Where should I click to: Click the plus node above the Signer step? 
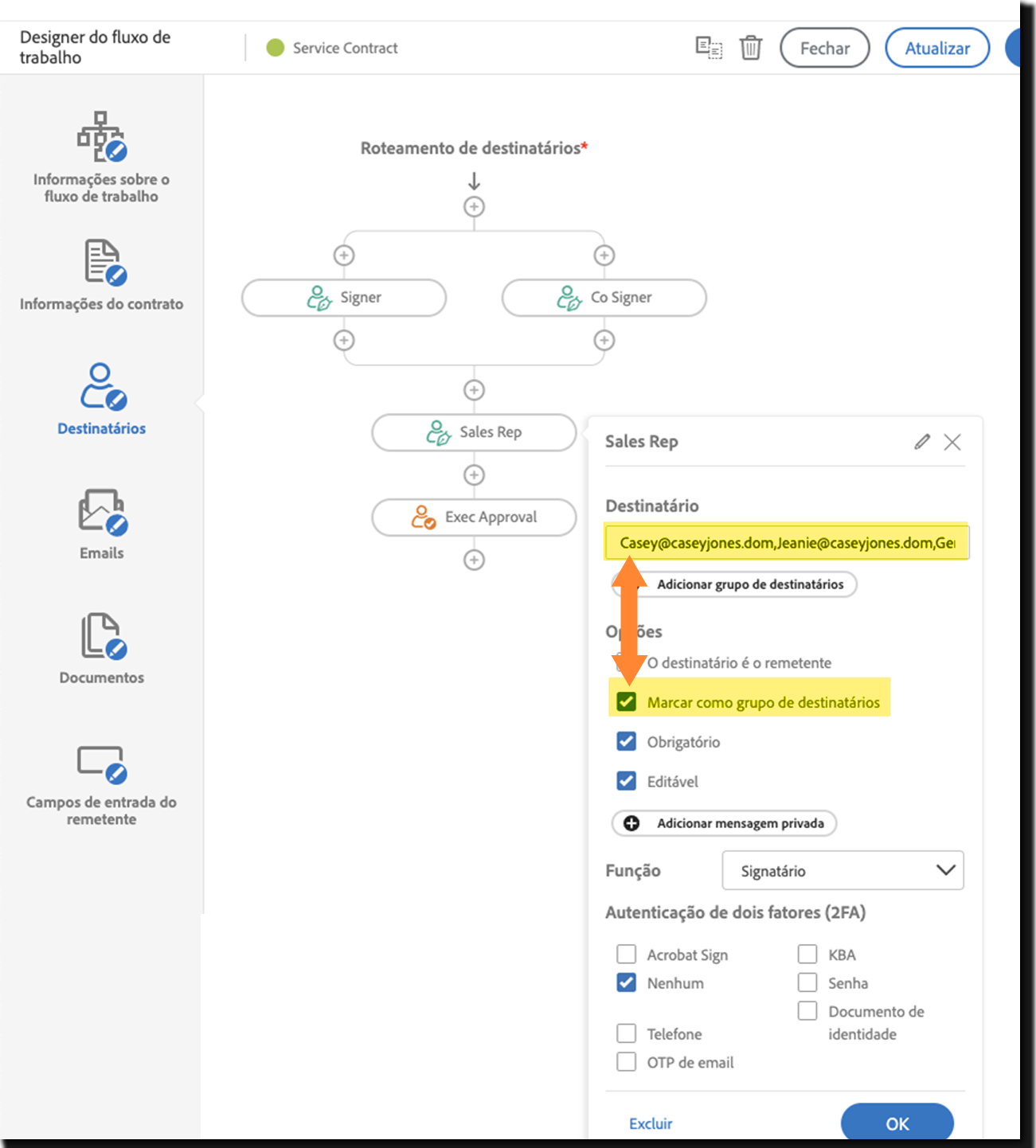[x=343, y=255]
